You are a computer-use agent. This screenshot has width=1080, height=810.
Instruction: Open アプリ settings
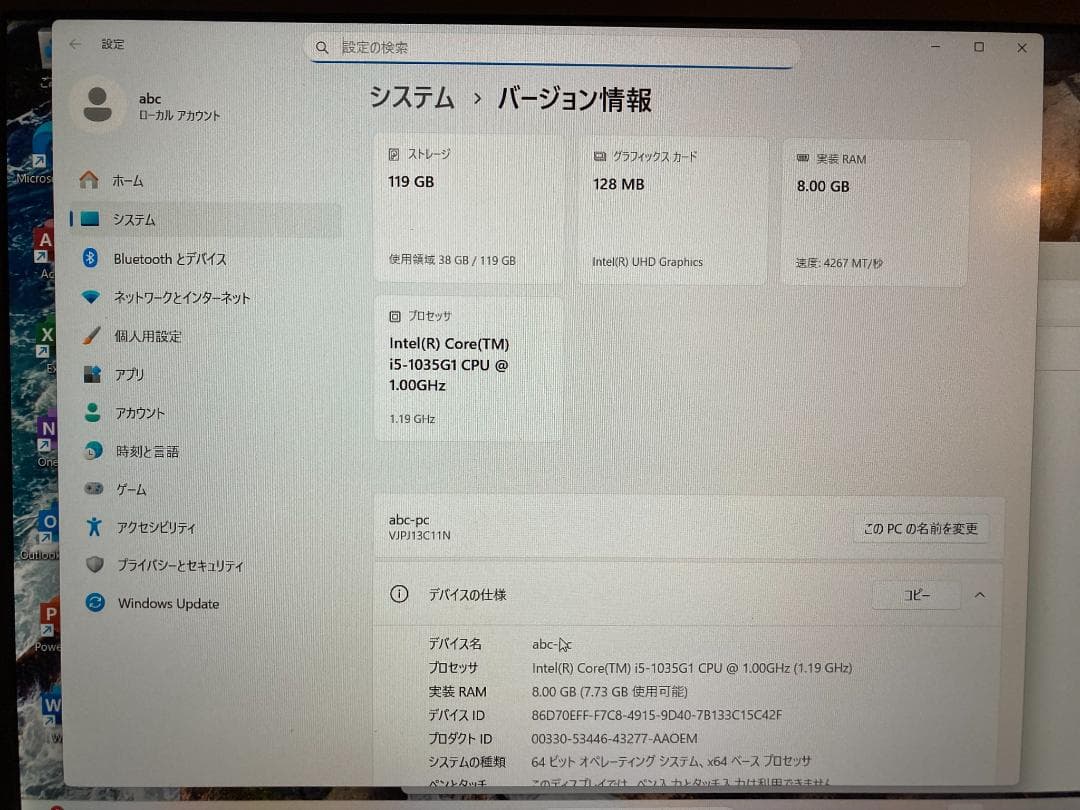[205, 374]
